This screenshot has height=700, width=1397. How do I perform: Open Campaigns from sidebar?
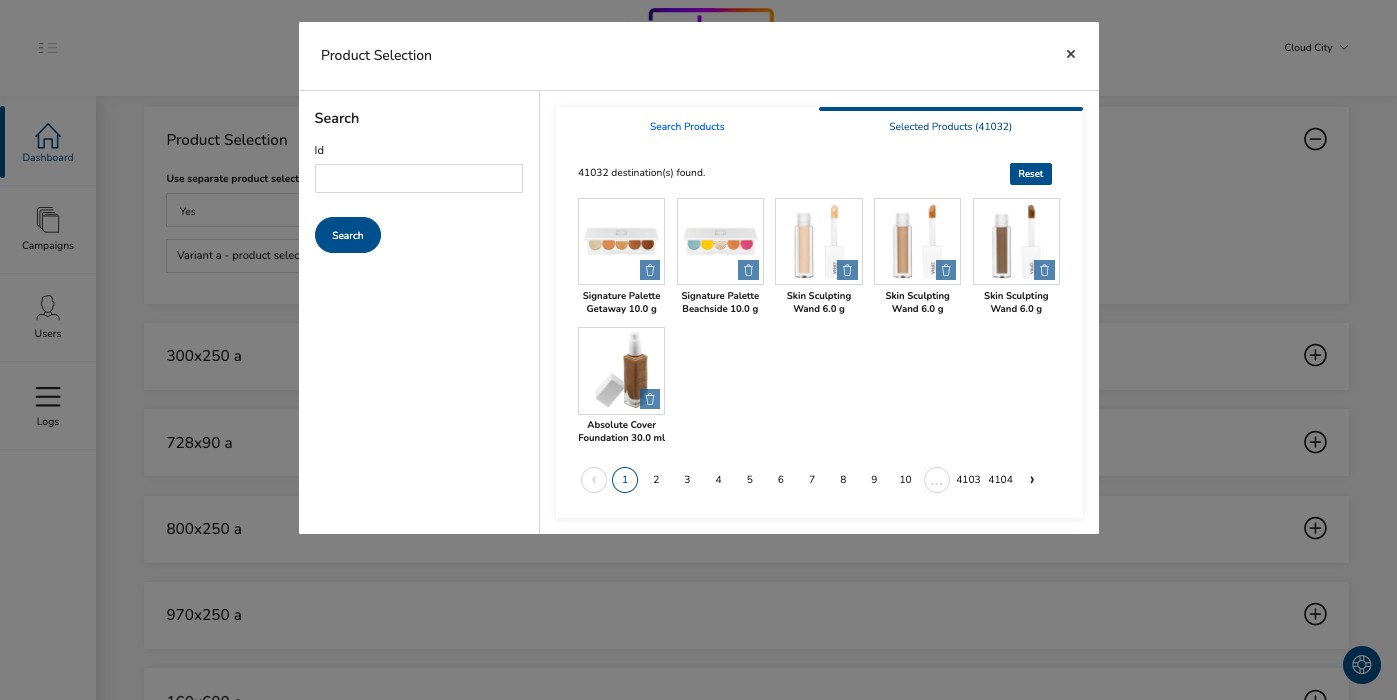pyautogui.click(x=48, y=229)
